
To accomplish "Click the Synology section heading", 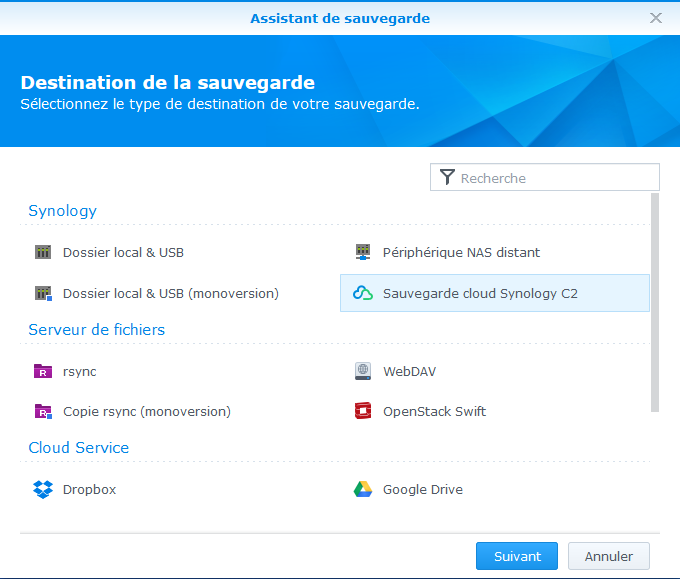I will tap(63, 211).
